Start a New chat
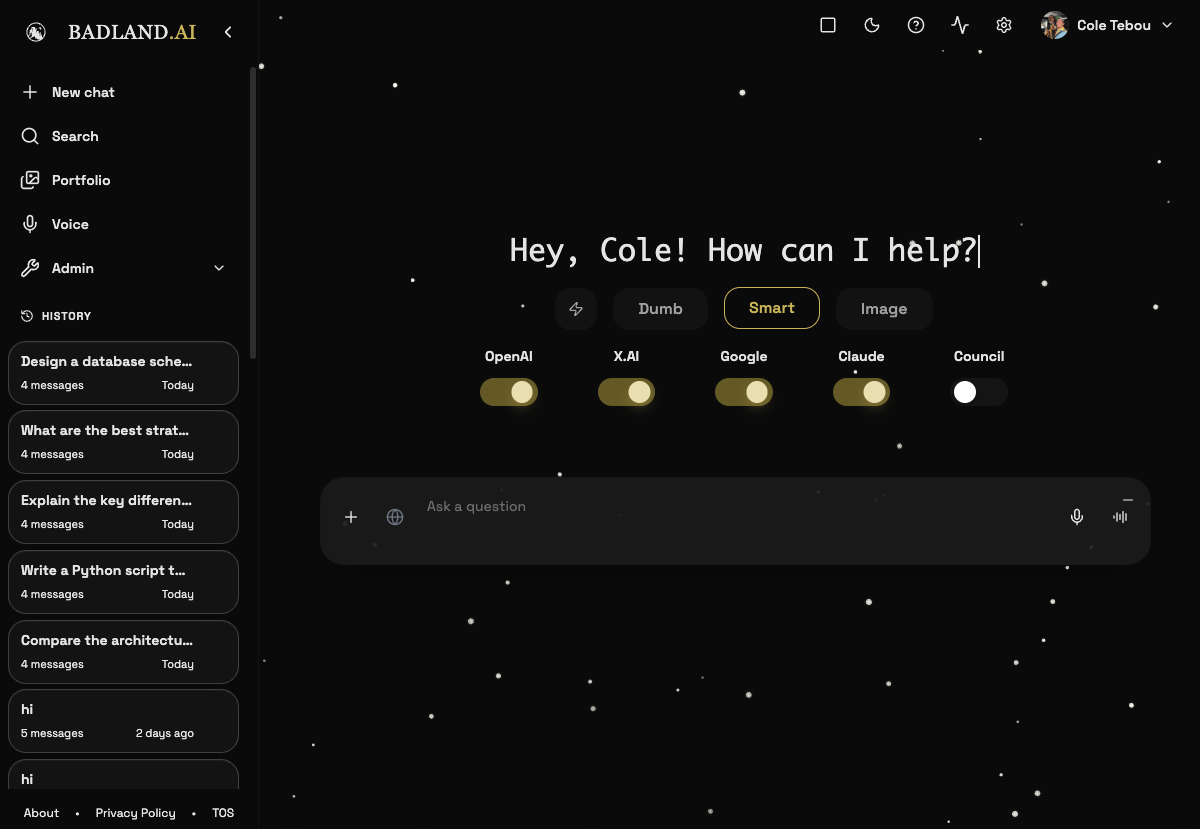Screen dimensions: 1200x829 [82, 92]
